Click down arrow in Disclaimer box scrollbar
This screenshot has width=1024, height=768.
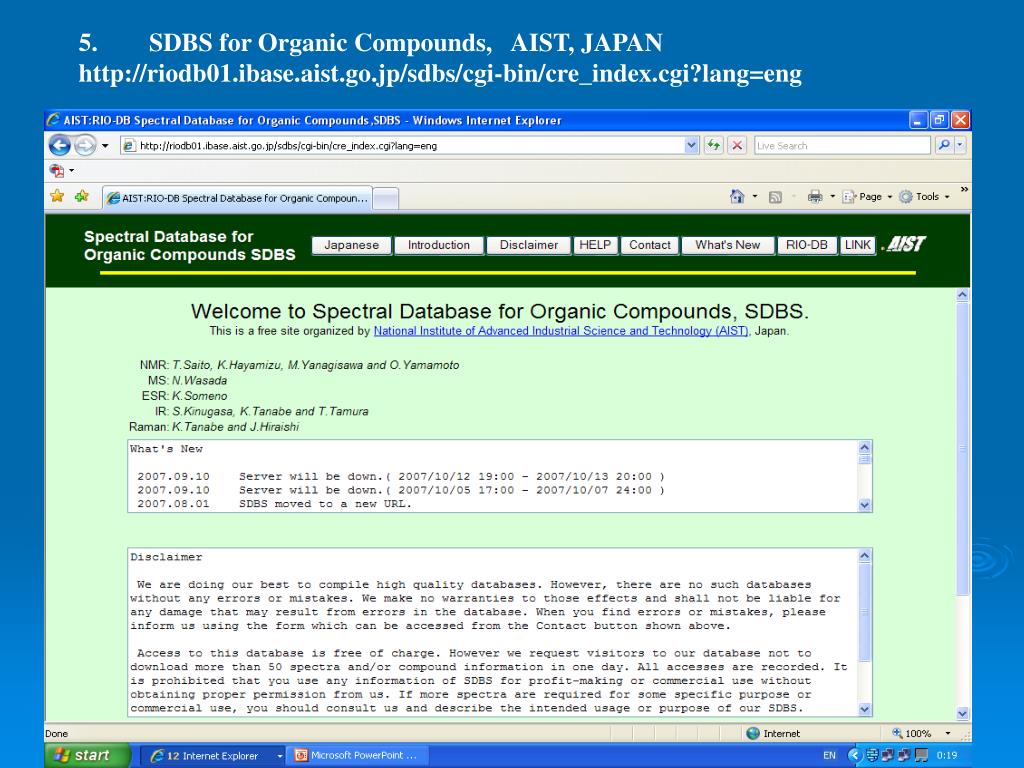click(x=865, y=709)
